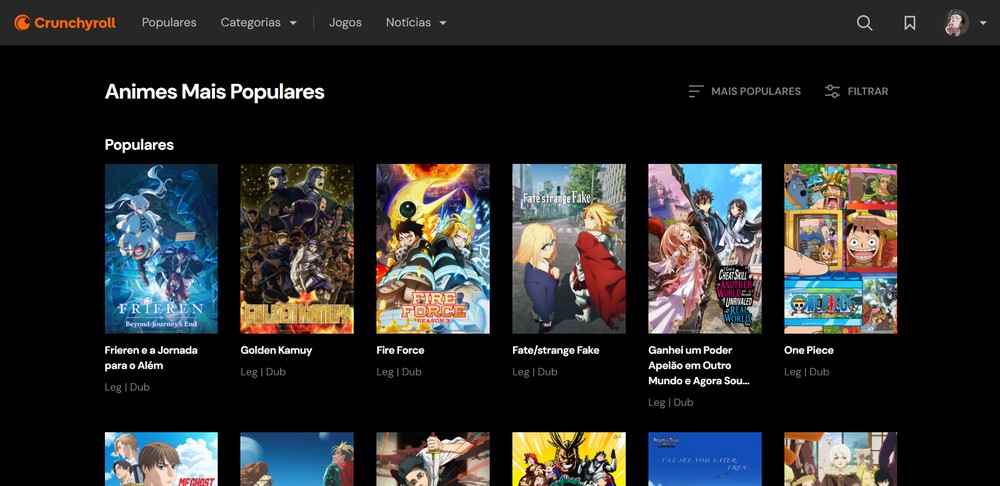The width and height of the screenshot is (1000, 486).
Task: Click the Animes Mais Populares heading
Action: 214,92
